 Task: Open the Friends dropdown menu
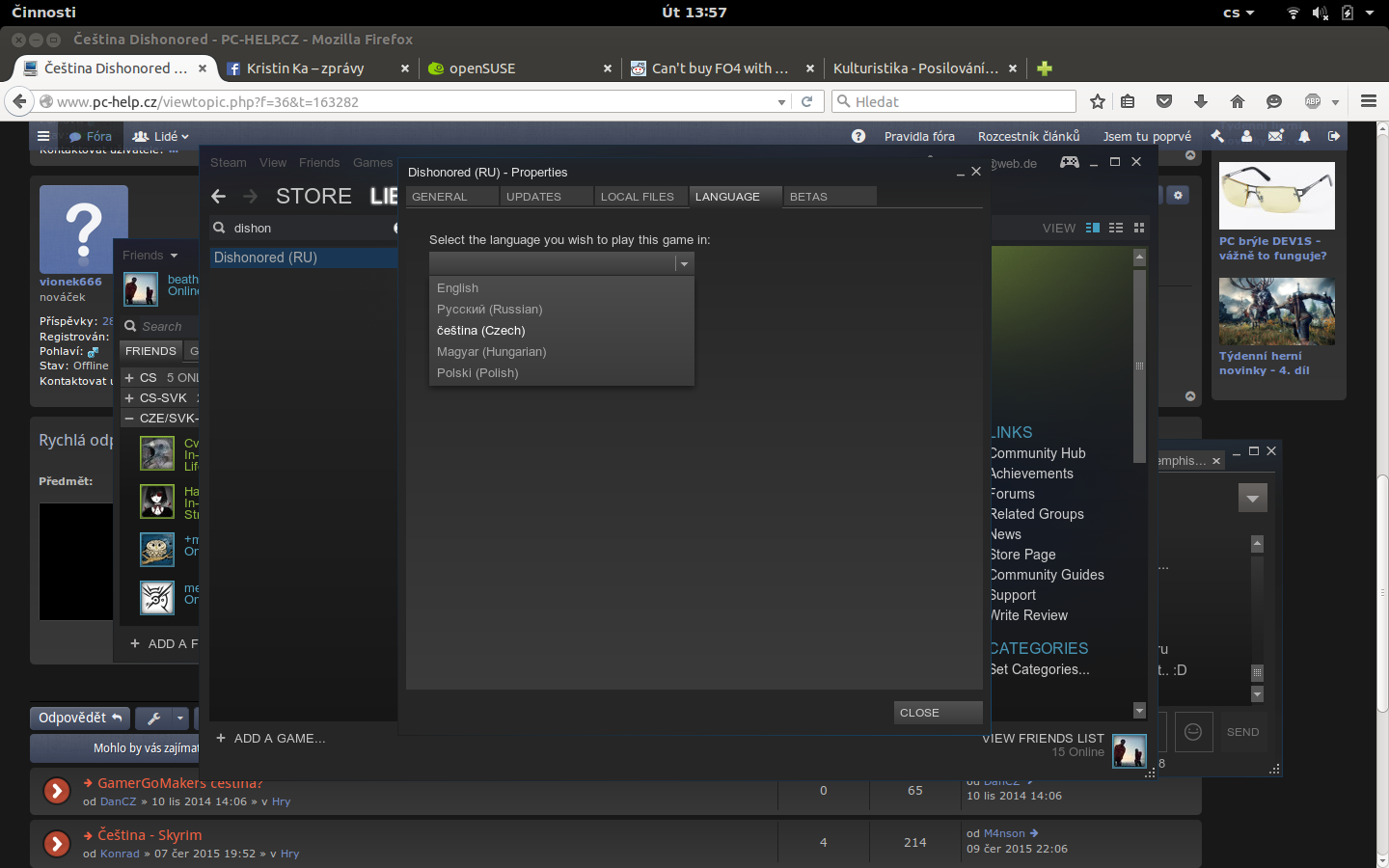tap(150, 256)
